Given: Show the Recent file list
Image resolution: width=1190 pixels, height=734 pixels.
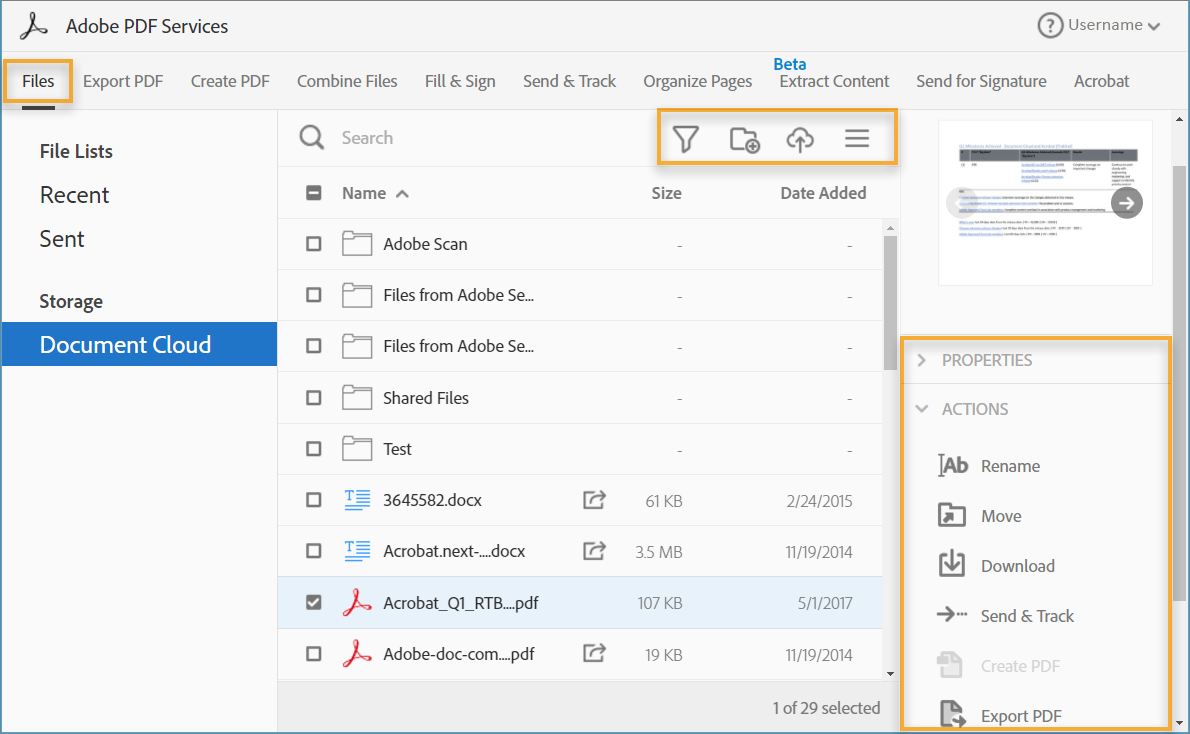Looking at the screenshot, I should (74, 195).
